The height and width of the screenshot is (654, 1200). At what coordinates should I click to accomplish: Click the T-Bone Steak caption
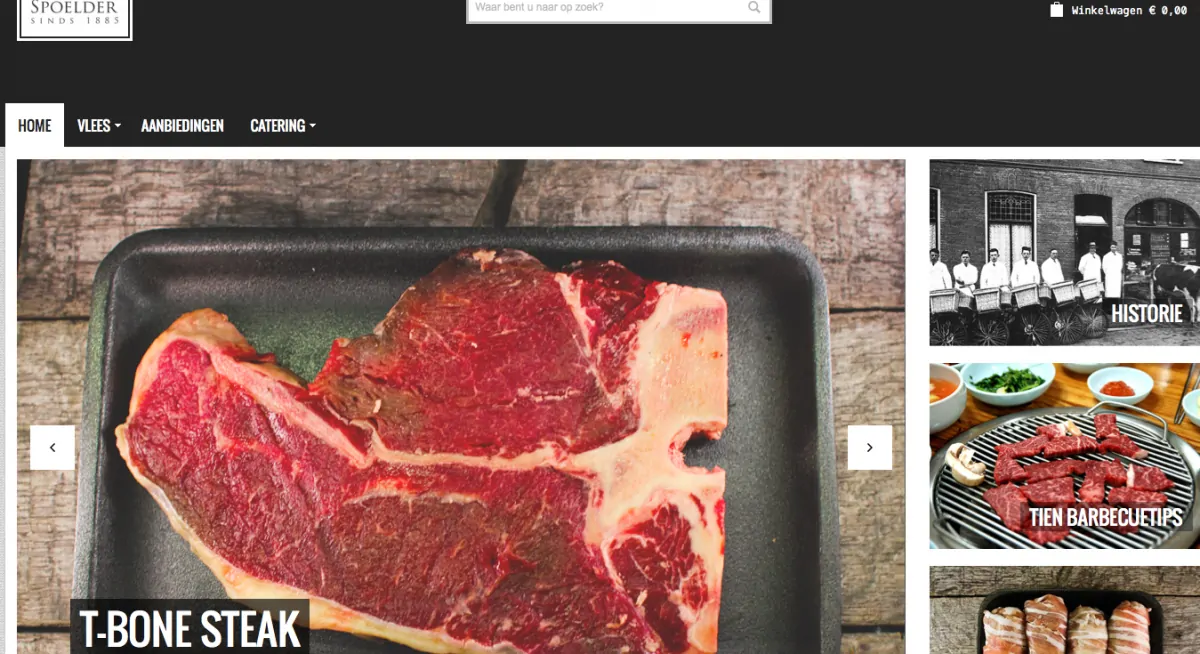point(190,627)
